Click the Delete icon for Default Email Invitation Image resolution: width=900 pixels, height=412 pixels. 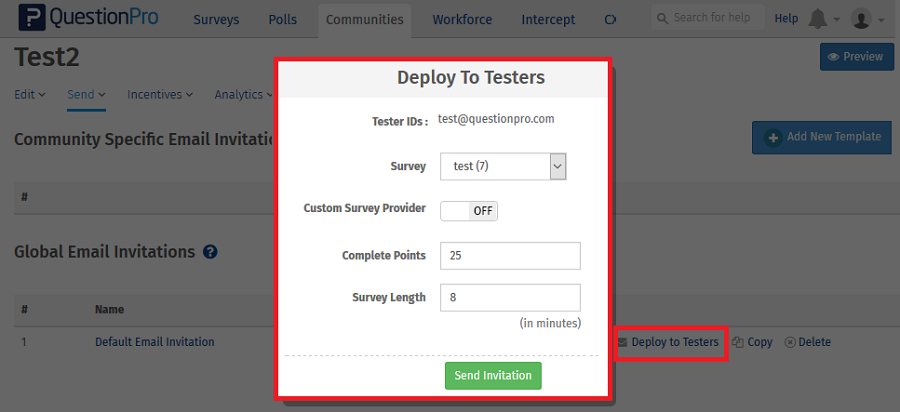point(790,342)
